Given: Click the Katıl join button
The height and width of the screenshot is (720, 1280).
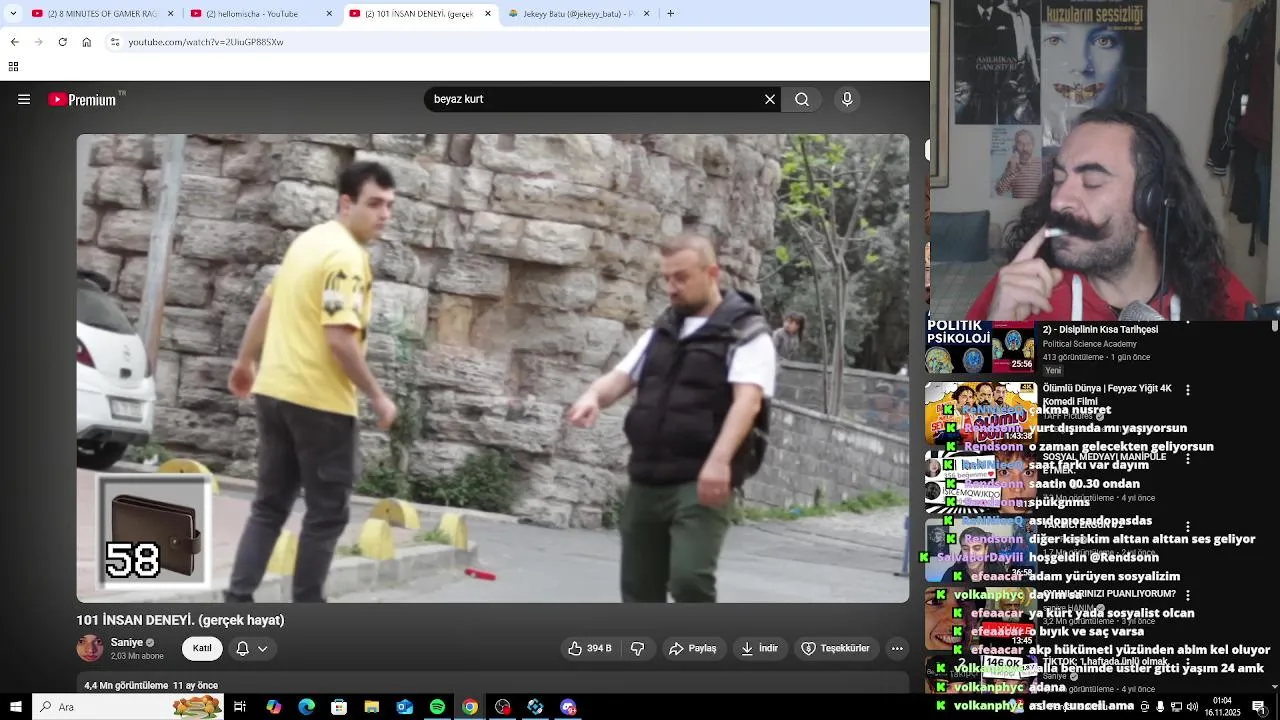Looking at the screenshot, I should click(x=202, y=648).
